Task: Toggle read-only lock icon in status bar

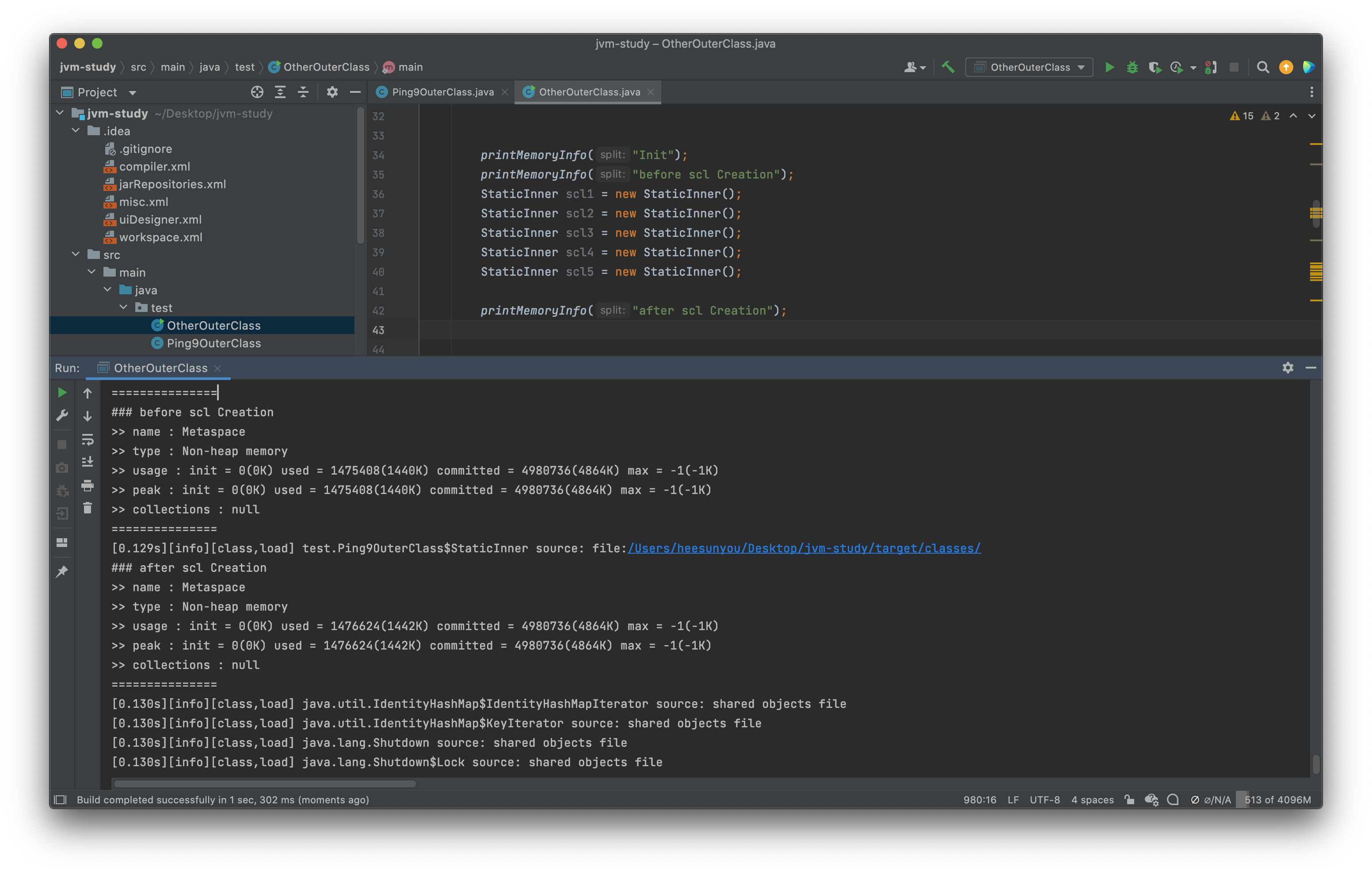Action: [1129, 799]
